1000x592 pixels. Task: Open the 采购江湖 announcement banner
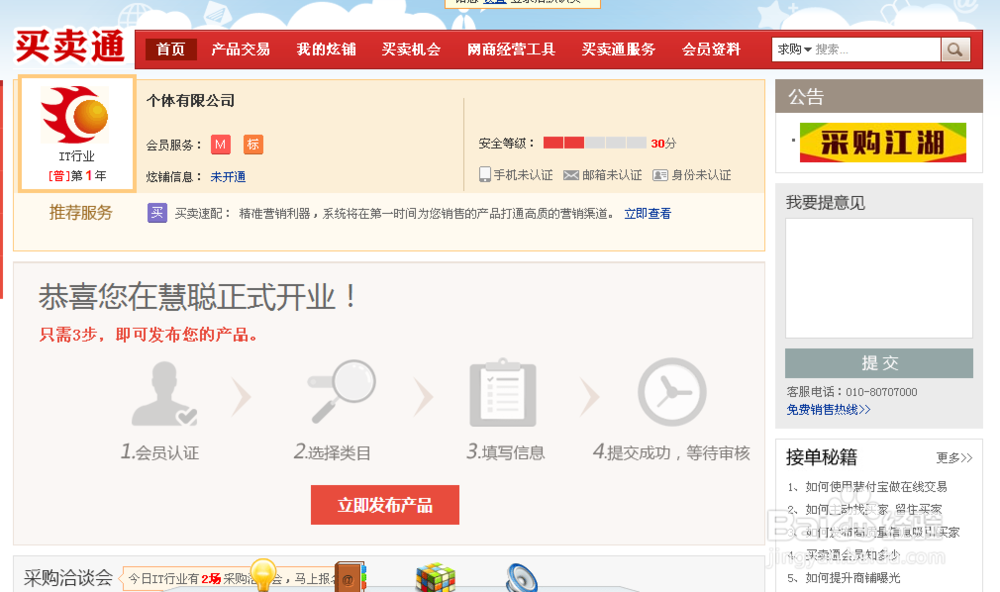883,142
